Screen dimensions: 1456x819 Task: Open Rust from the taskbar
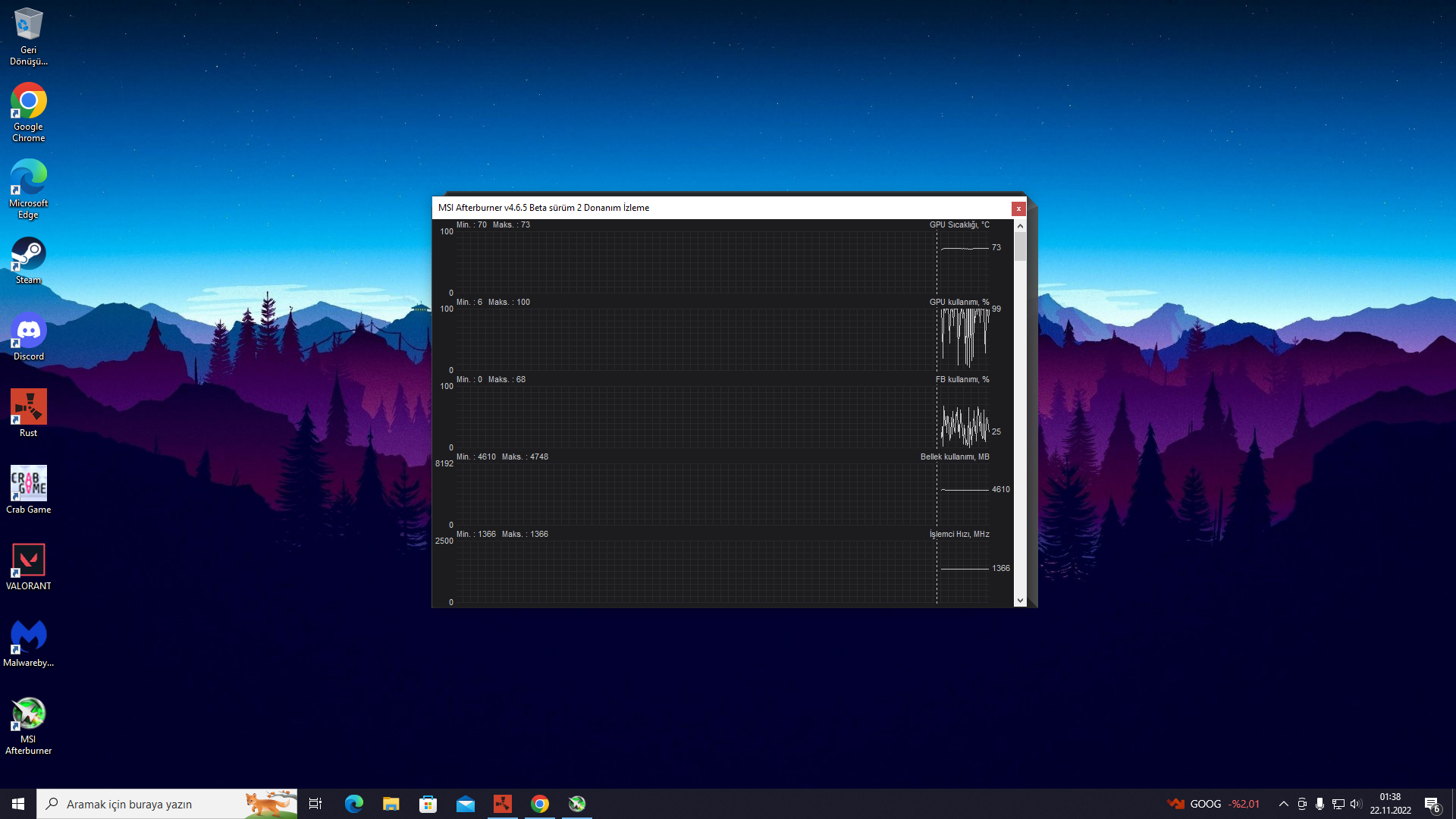pos(502,804)
